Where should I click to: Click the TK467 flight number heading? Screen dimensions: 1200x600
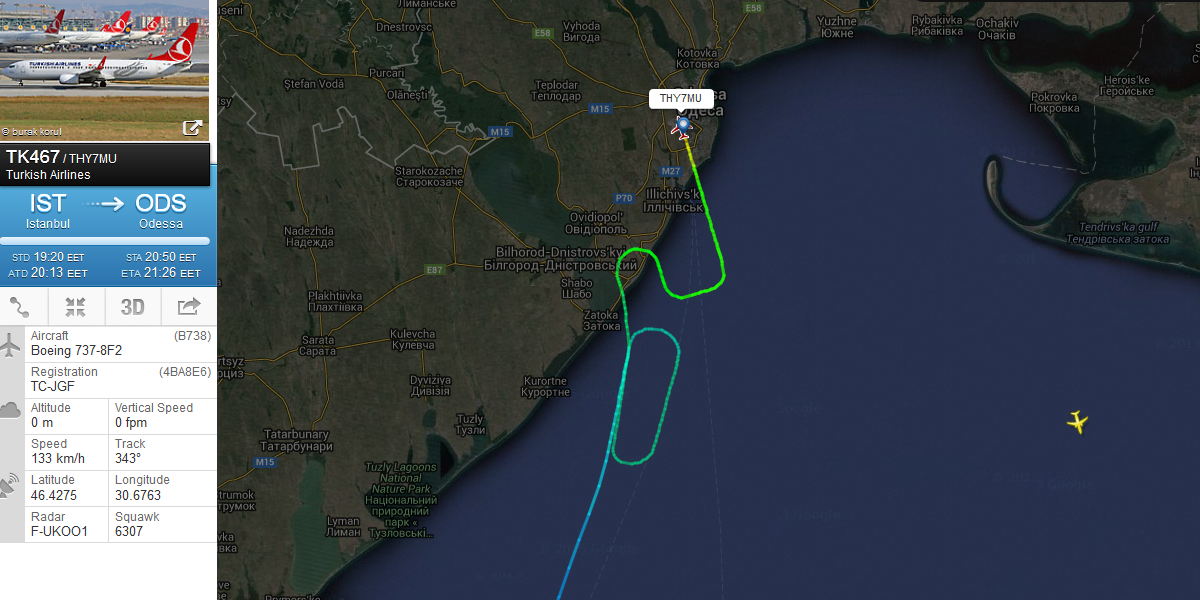33,157
